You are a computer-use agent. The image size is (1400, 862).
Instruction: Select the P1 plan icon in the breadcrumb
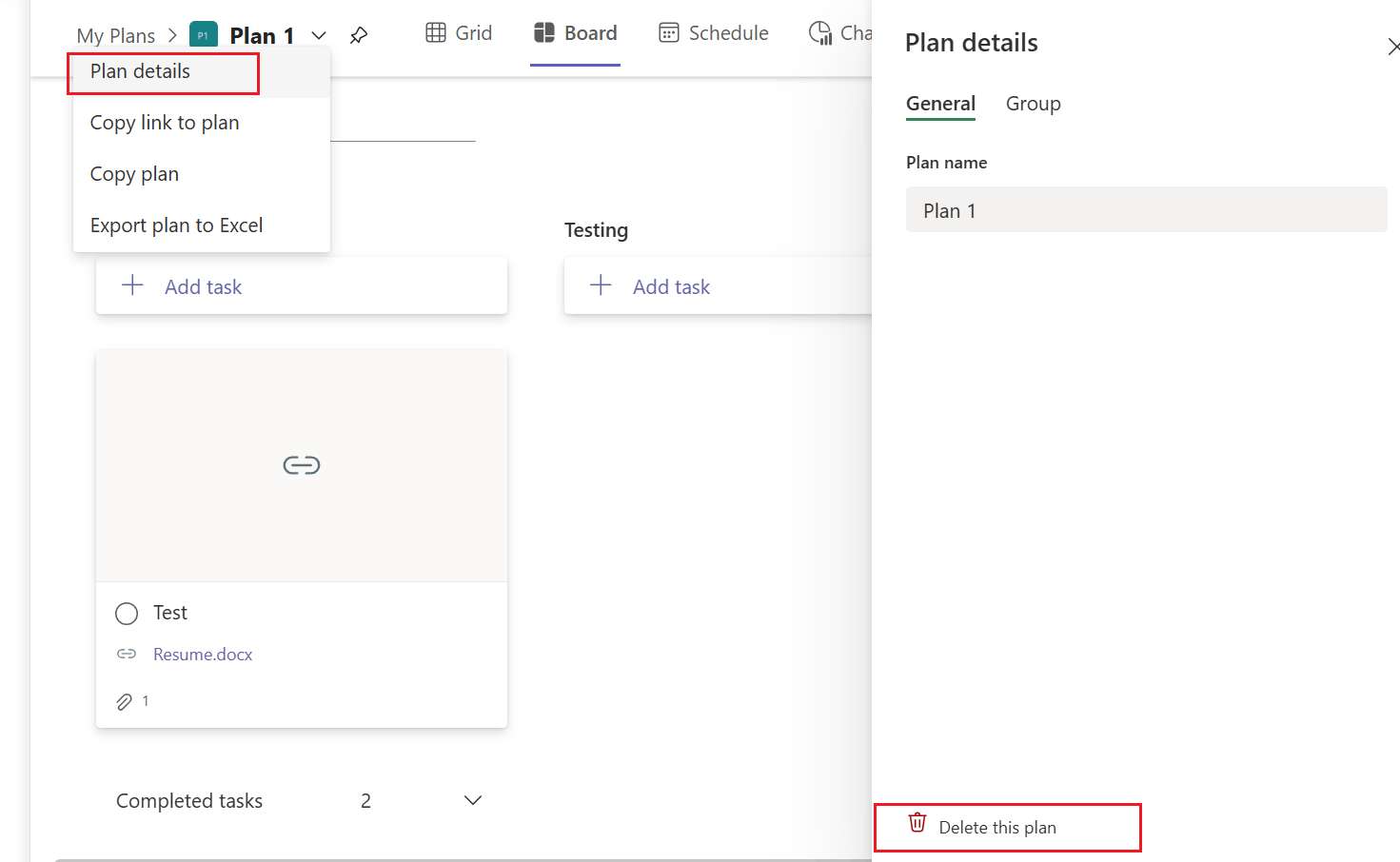tap(203, 34)
